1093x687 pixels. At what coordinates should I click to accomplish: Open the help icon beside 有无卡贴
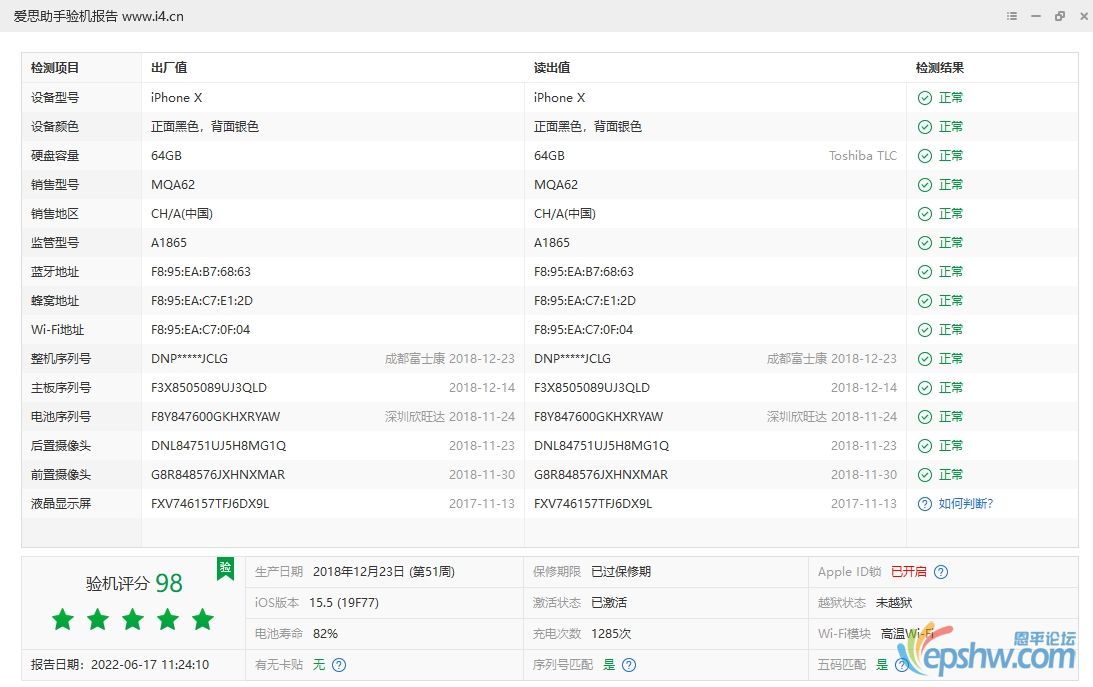339,665
